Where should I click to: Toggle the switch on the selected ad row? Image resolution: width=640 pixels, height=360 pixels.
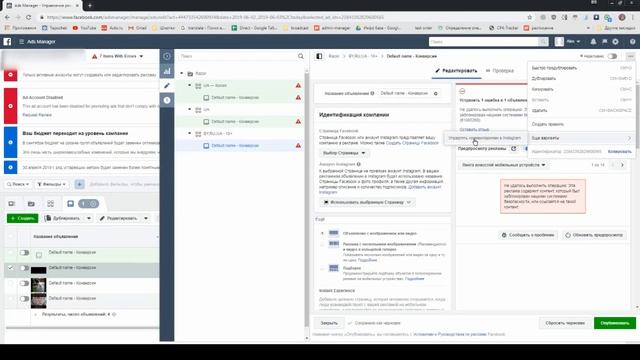coord(24,268)
